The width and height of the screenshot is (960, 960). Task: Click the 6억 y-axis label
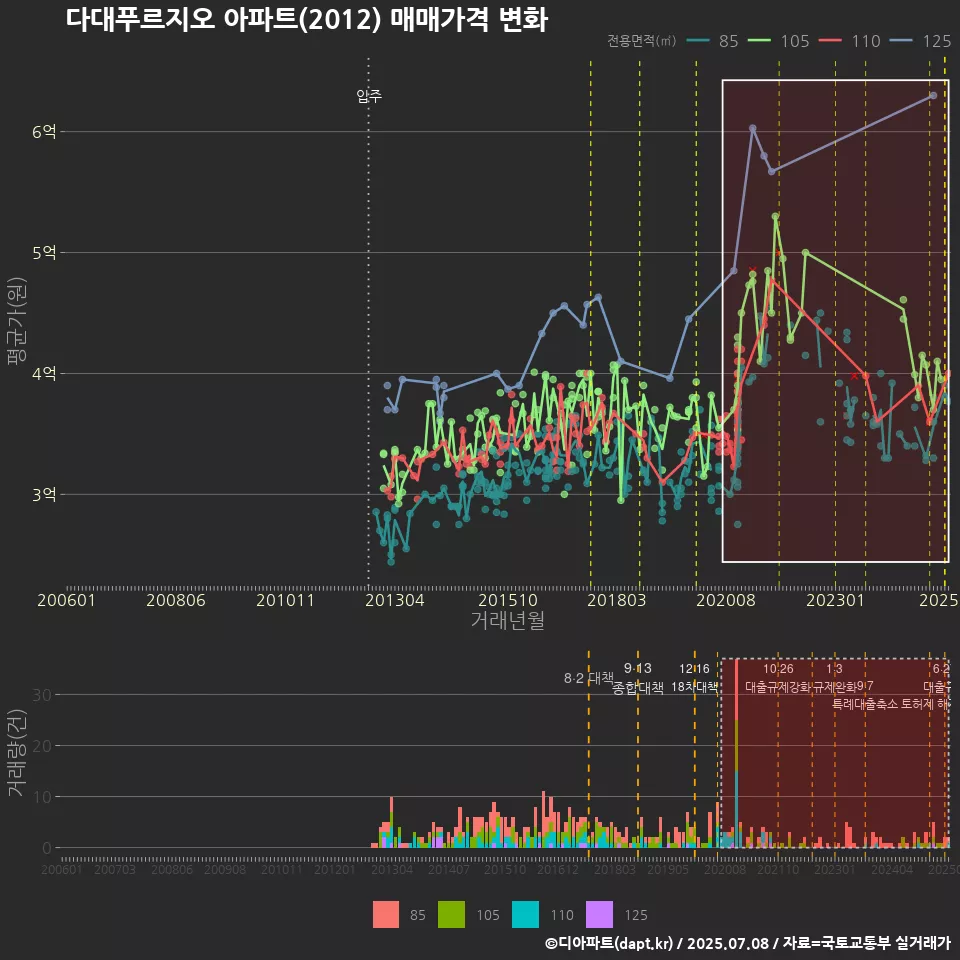(x=44, y=131)
